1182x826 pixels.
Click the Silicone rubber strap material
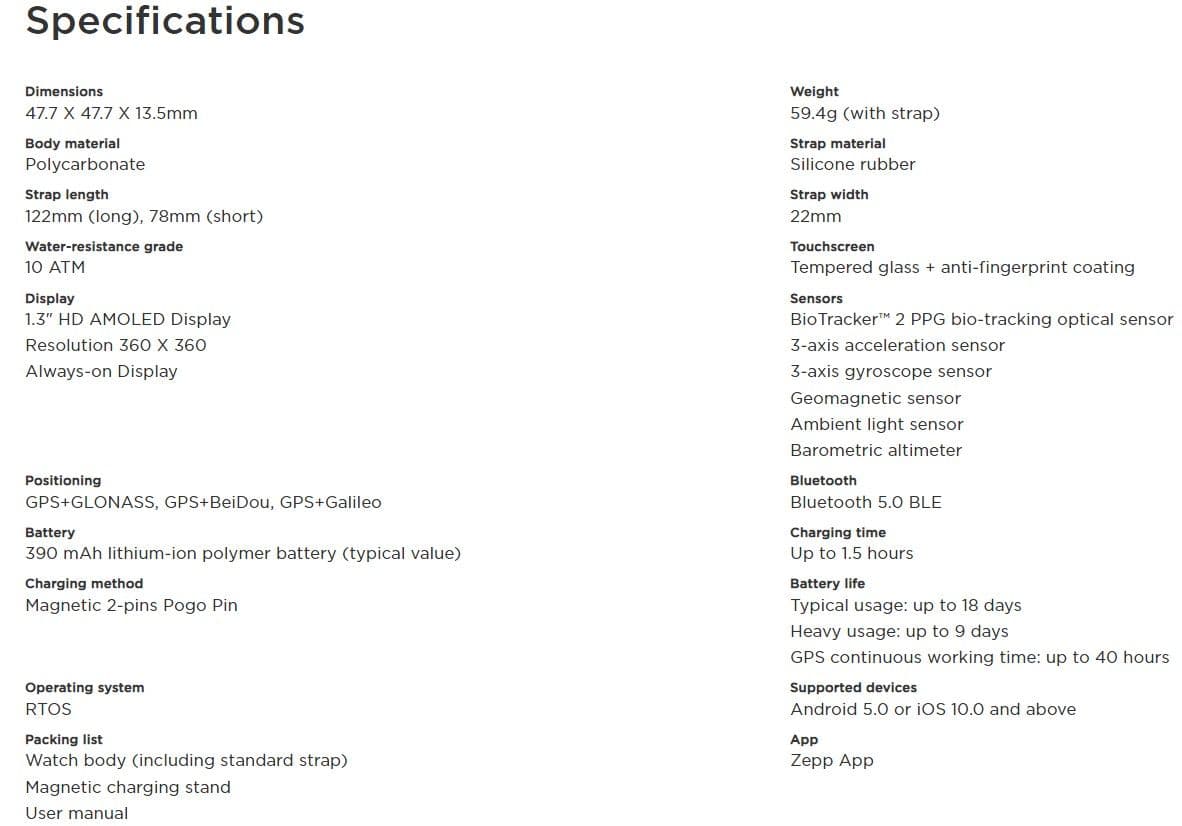tap(853, 164)
